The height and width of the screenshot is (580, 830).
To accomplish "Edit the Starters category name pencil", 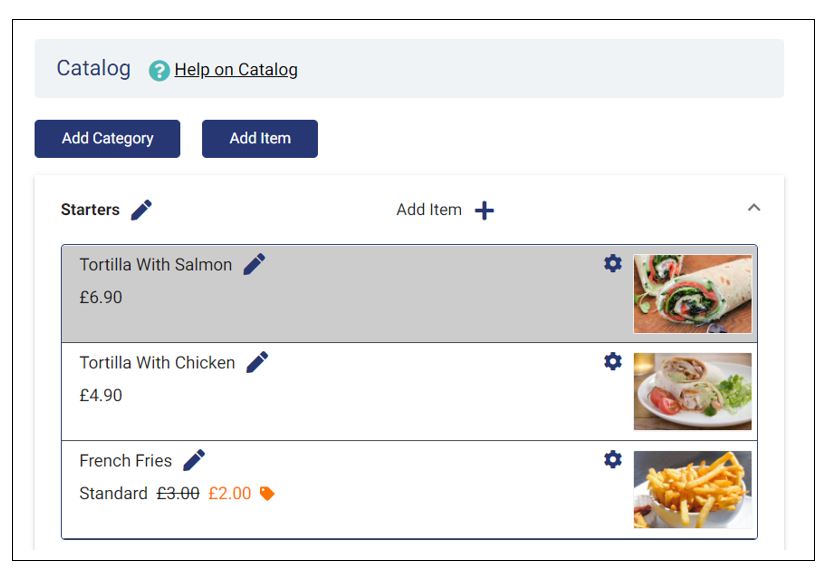I will [142, 210].
